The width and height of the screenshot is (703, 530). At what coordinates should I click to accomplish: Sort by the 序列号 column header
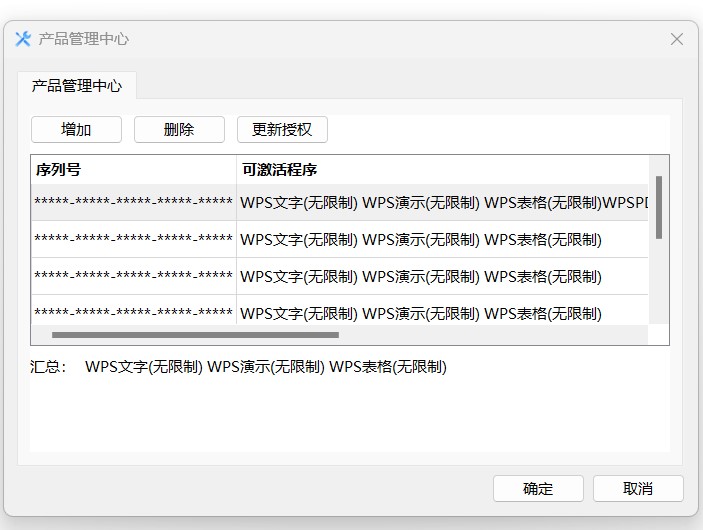click(x=133, y=170)
